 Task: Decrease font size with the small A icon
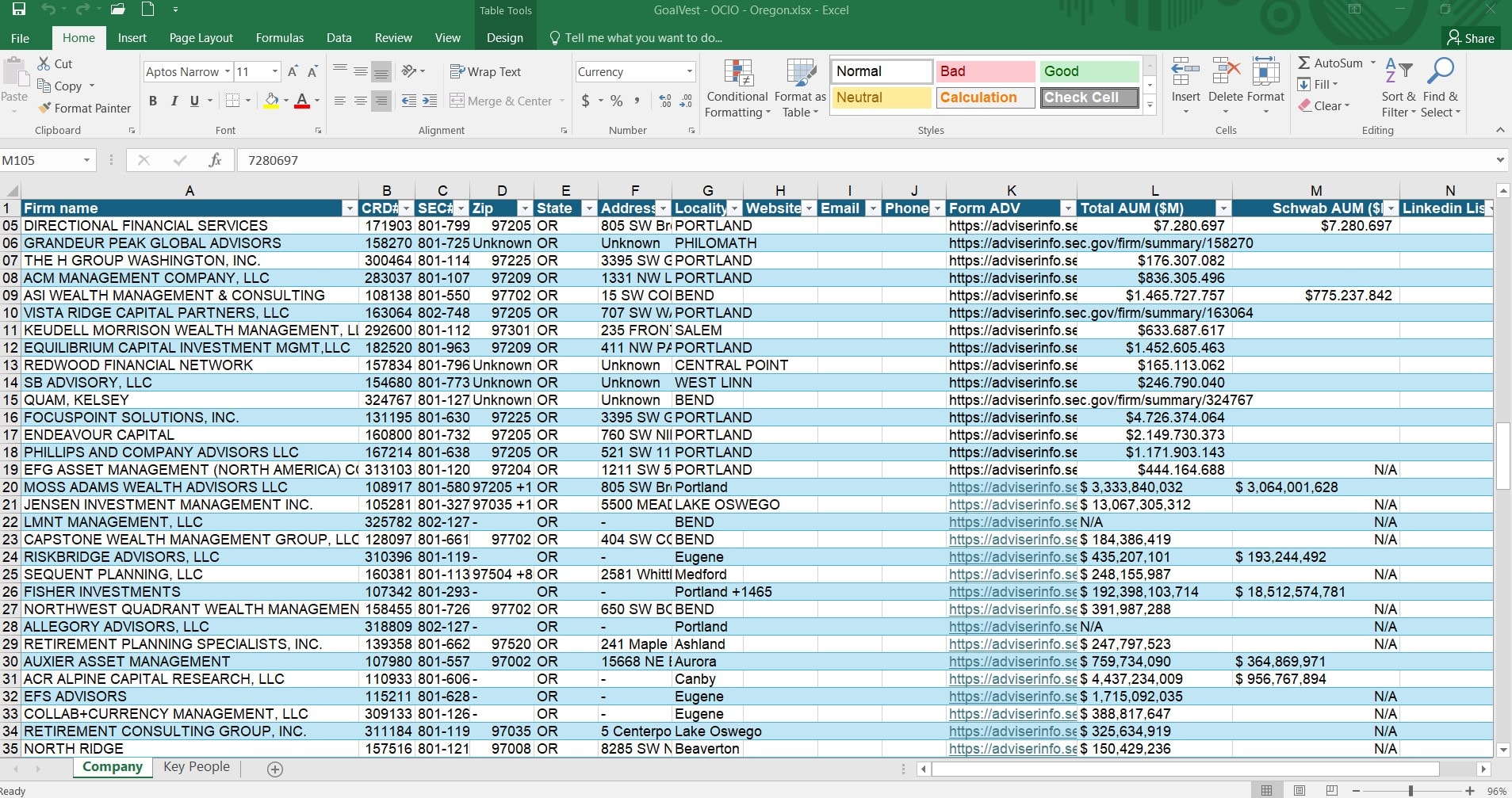312,71
